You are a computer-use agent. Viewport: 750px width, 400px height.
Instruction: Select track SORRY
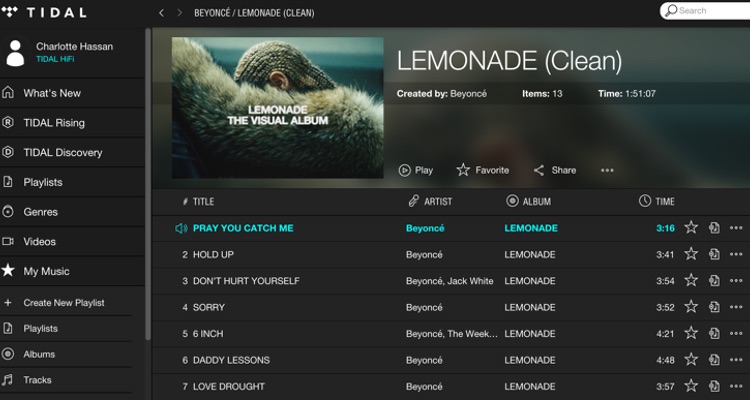coord(209,307)
